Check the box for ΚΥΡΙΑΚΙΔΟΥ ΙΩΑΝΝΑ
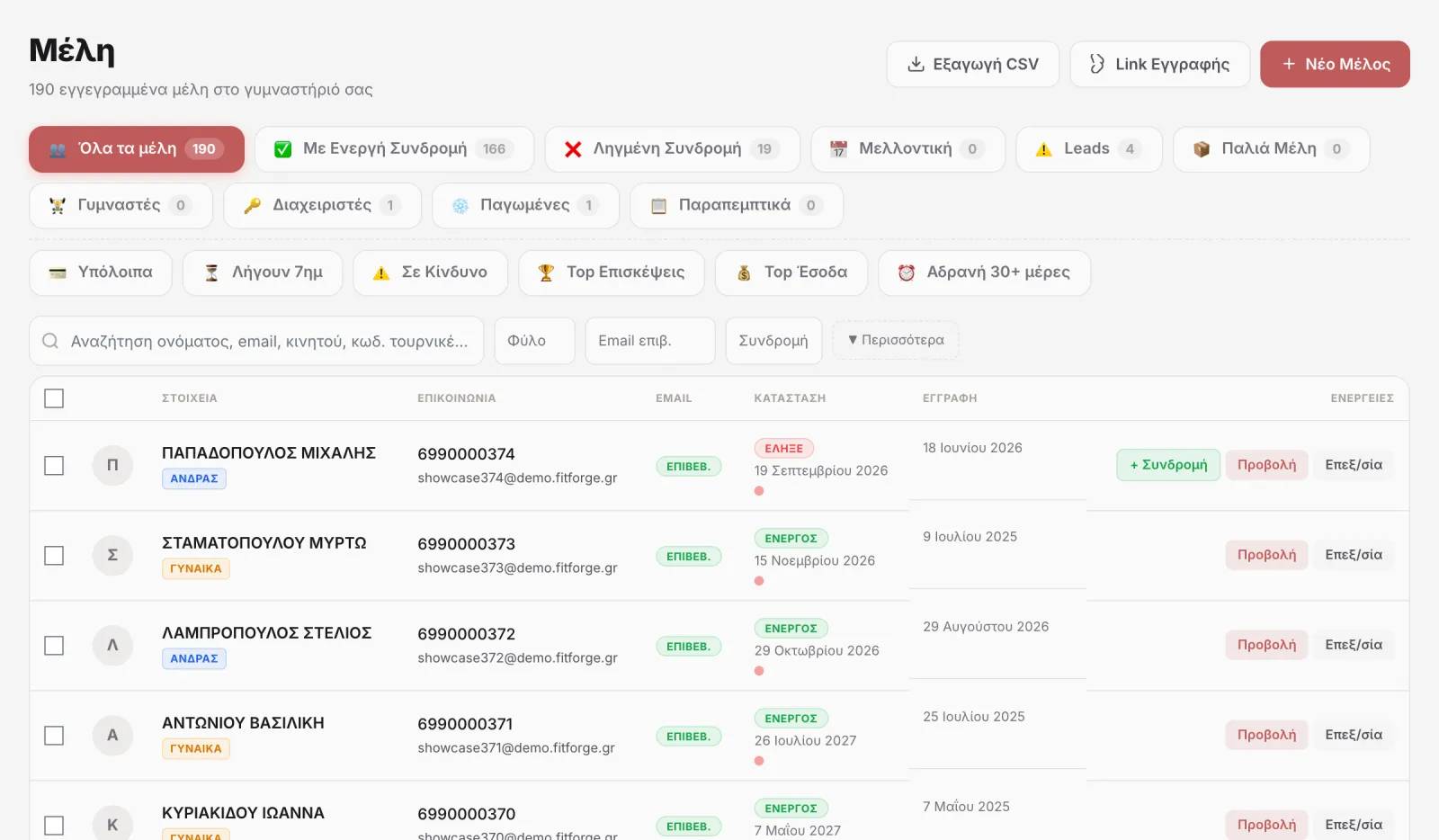This screenshot has width=1439, height=840. (x=54, y=826)
